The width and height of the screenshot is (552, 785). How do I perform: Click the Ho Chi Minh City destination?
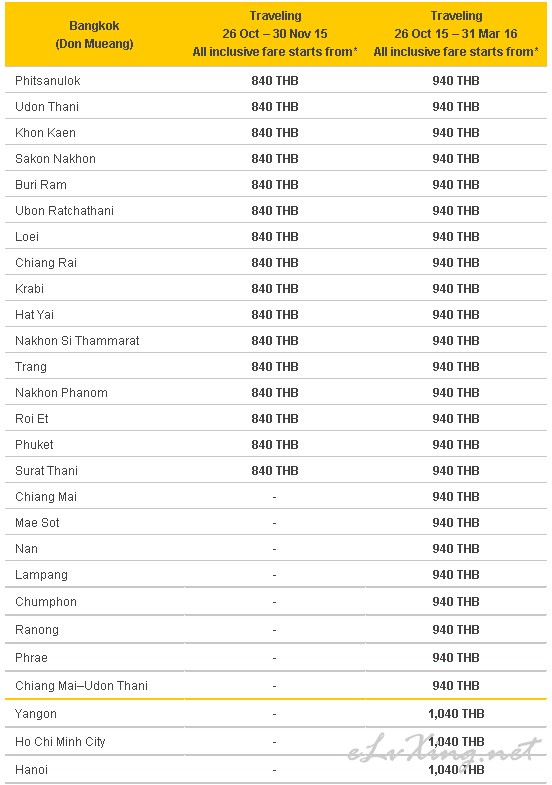coord(60,742)
